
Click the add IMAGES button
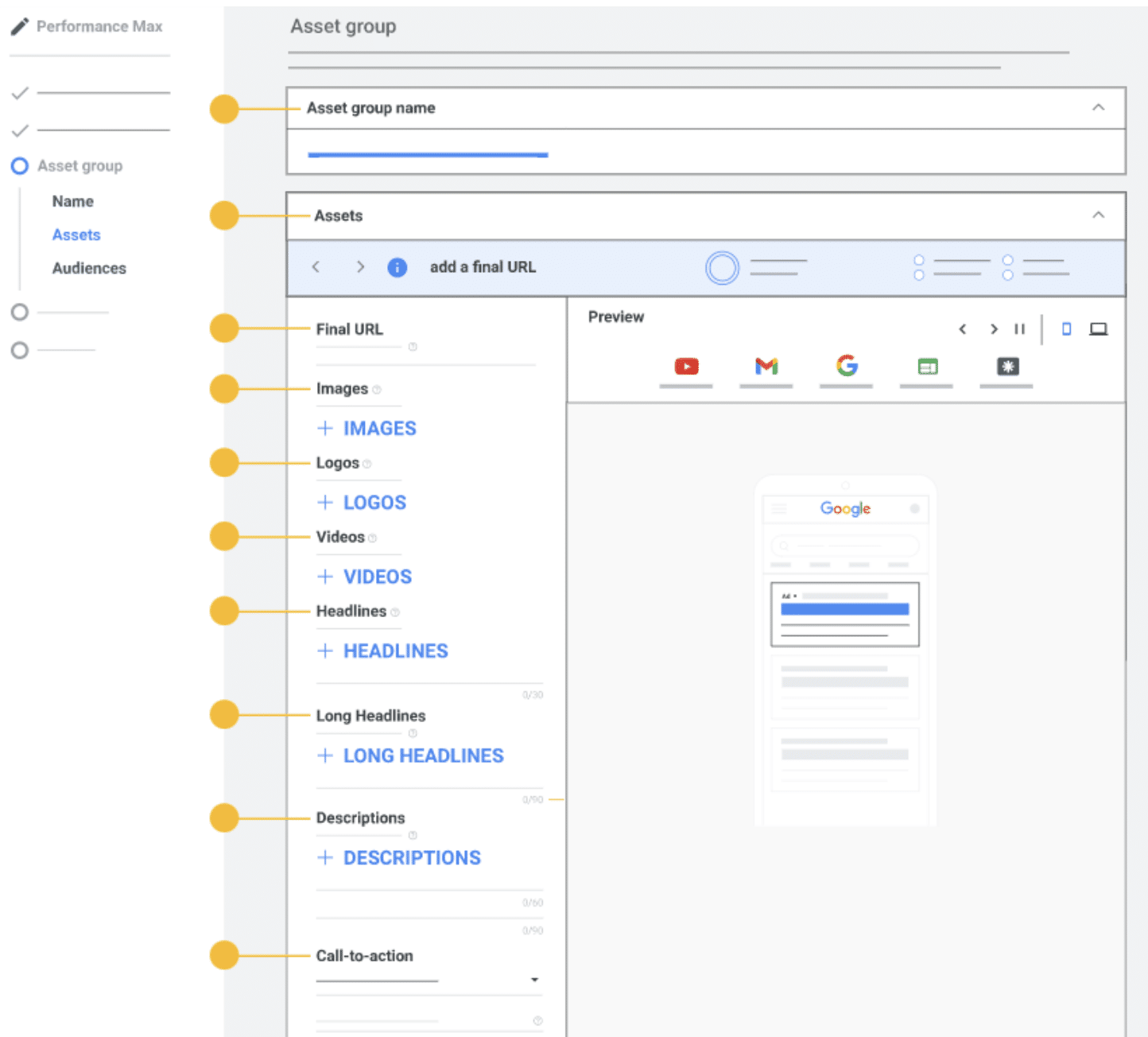tap(367, 429)
